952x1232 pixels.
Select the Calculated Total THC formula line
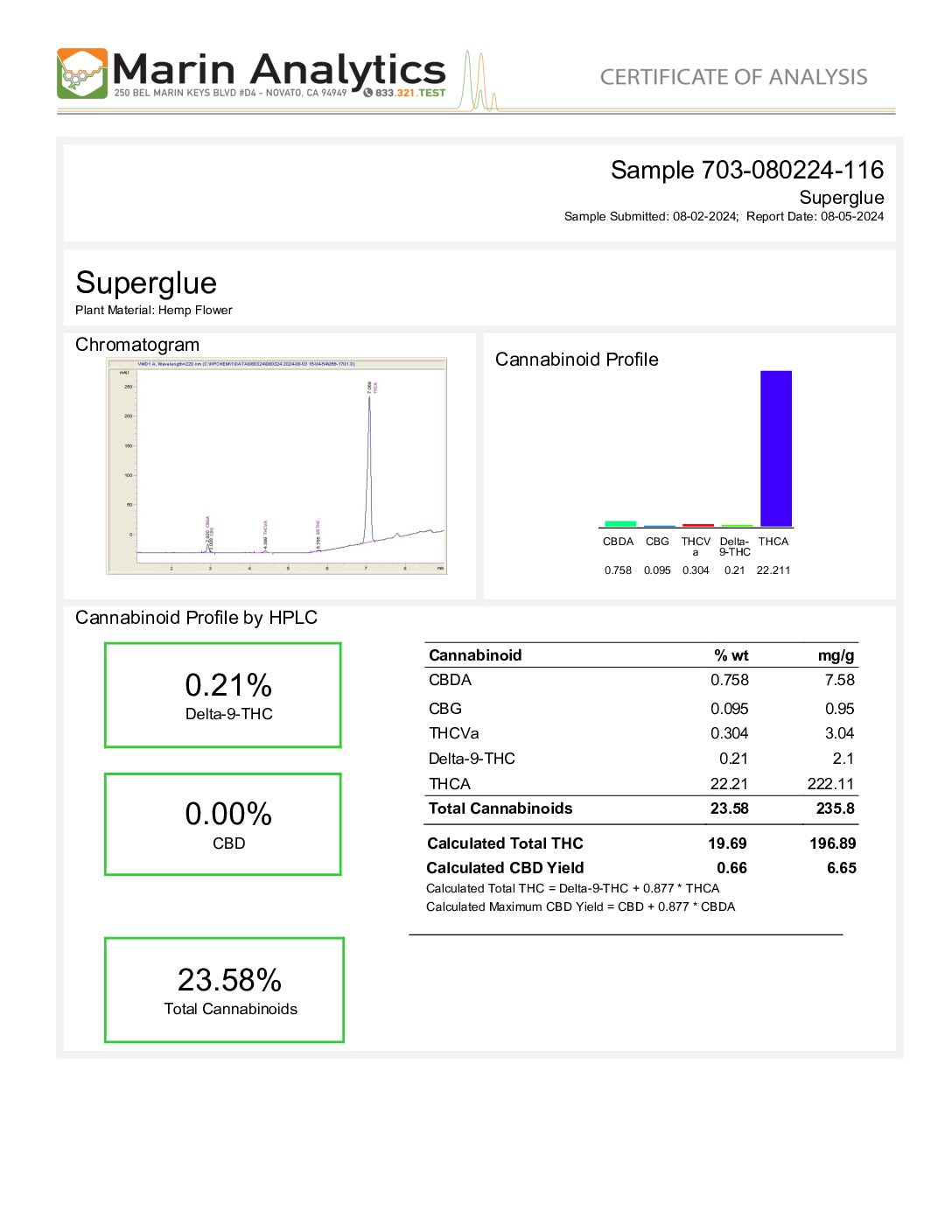click(x=573, y=888)
